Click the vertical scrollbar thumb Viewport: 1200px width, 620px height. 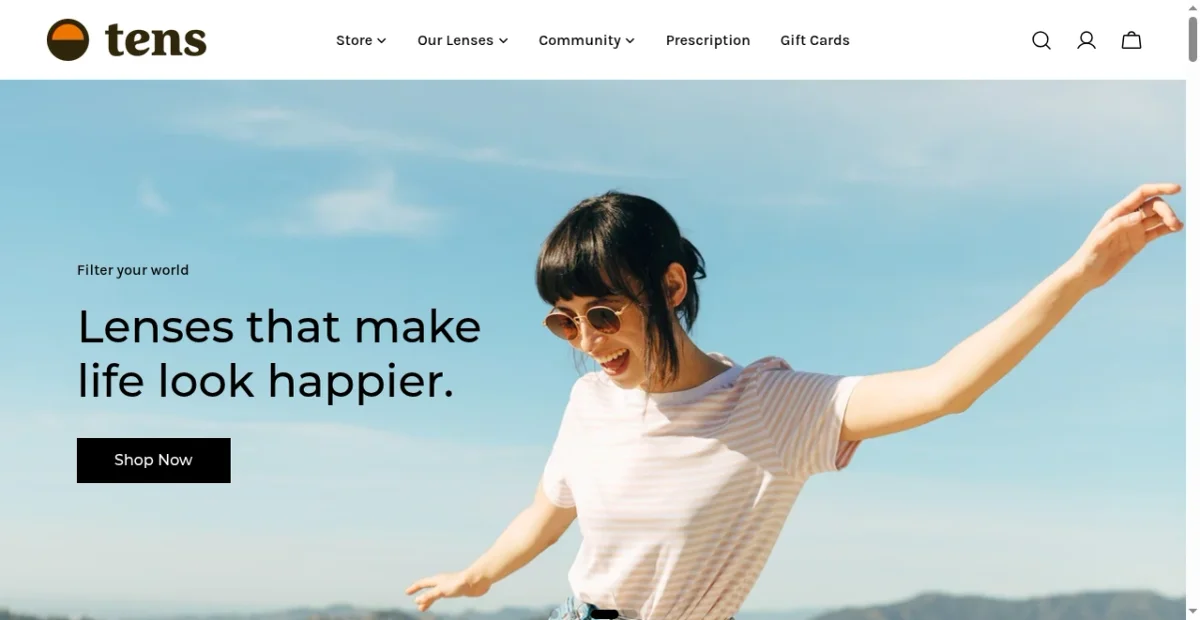pyautogui.click(x=1192, y=40)
